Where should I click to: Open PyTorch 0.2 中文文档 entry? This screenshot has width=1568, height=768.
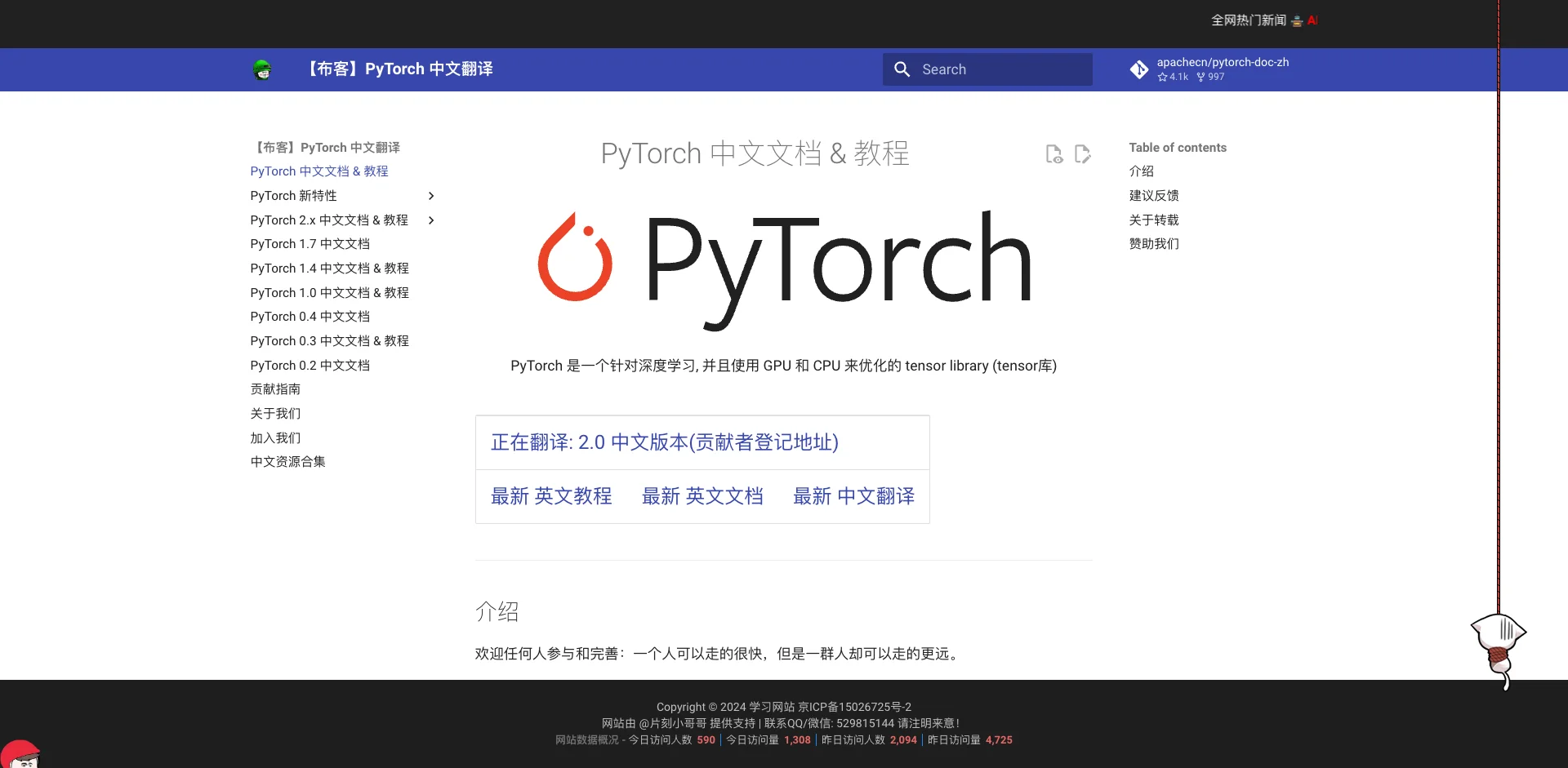pos(310,366)
